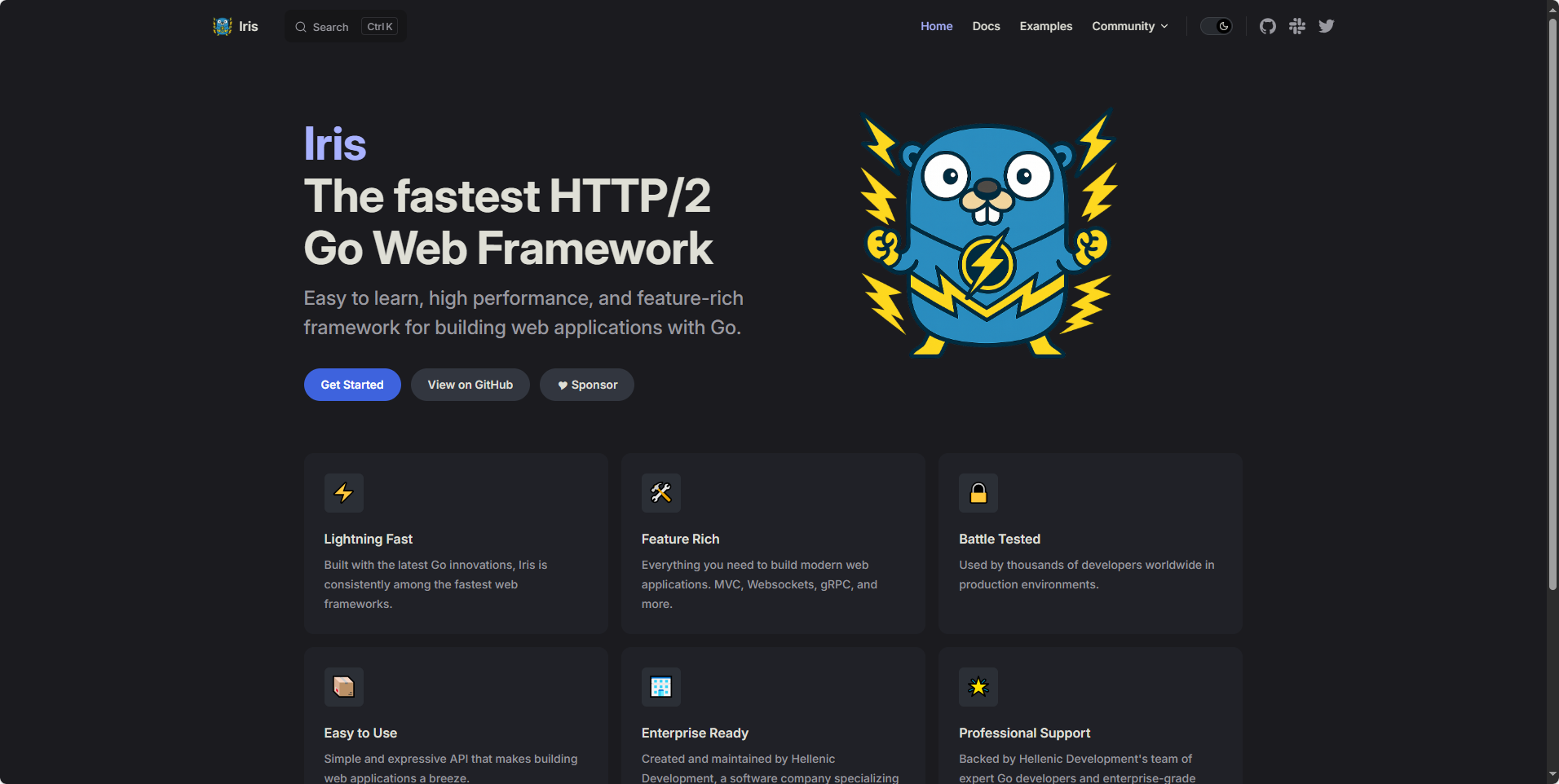The width and height of the screenshot is (1559, 784).
Task: Click the building icon of Enterprise Ready
Action: [x=661, y=687]
